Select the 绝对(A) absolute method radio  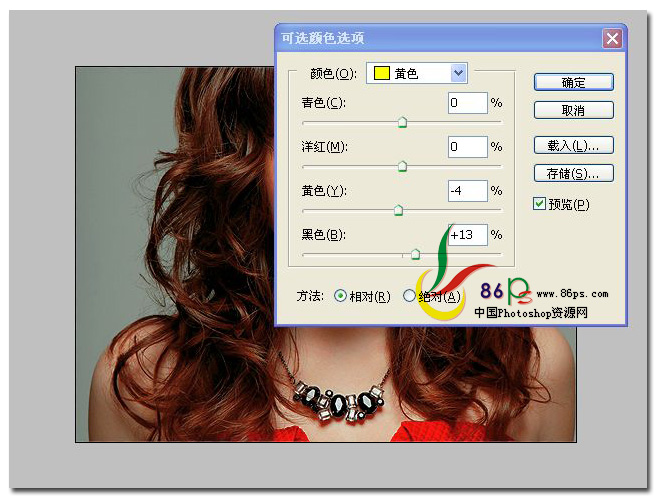coord(409,296)
